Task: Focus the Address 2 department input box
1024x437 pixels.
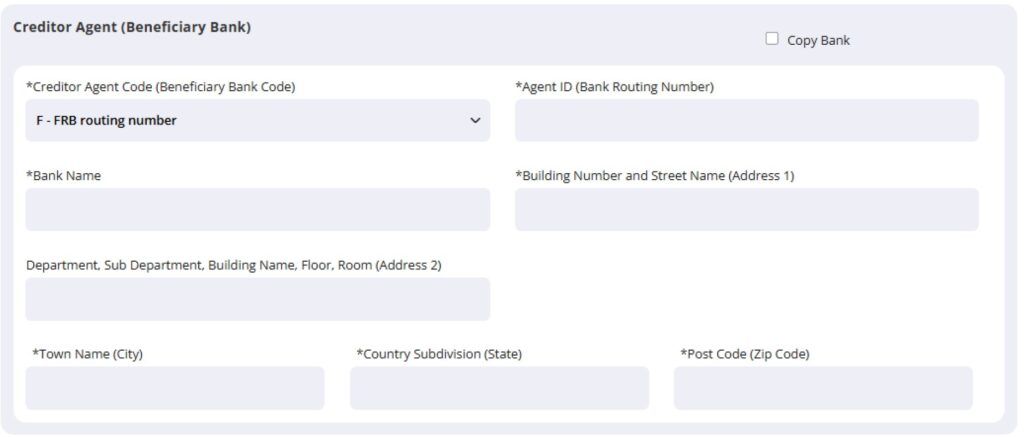Action: (x=257, y=299)
